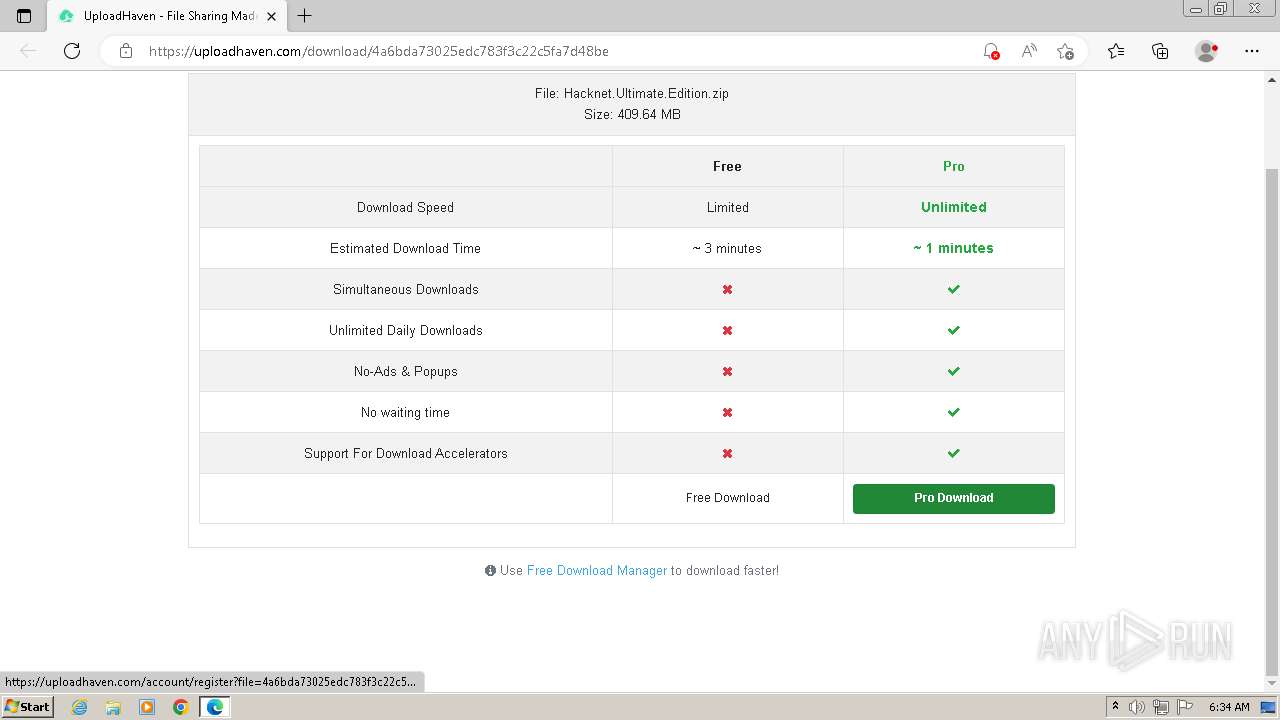Open the Favorites list icon
The height and width of the screenshot is (720, 1280).
[x=1116, y=51]
